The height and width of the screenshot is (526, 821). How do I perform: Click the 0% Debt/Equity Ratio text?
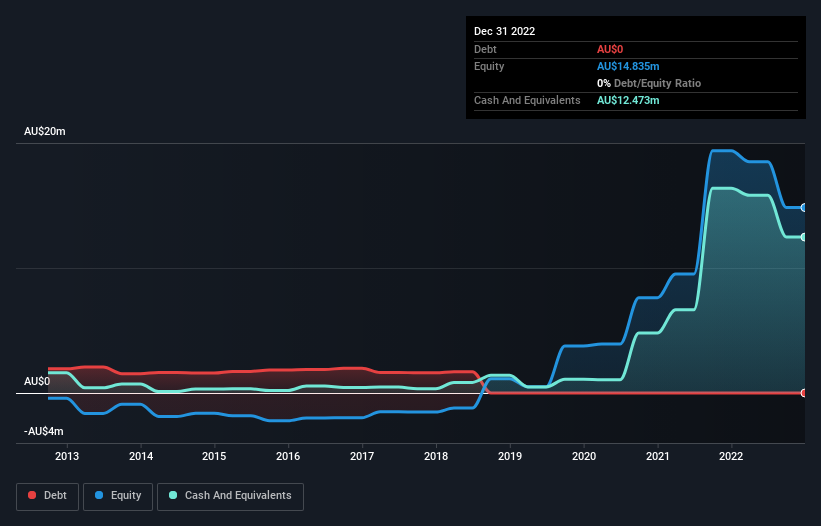649,83
